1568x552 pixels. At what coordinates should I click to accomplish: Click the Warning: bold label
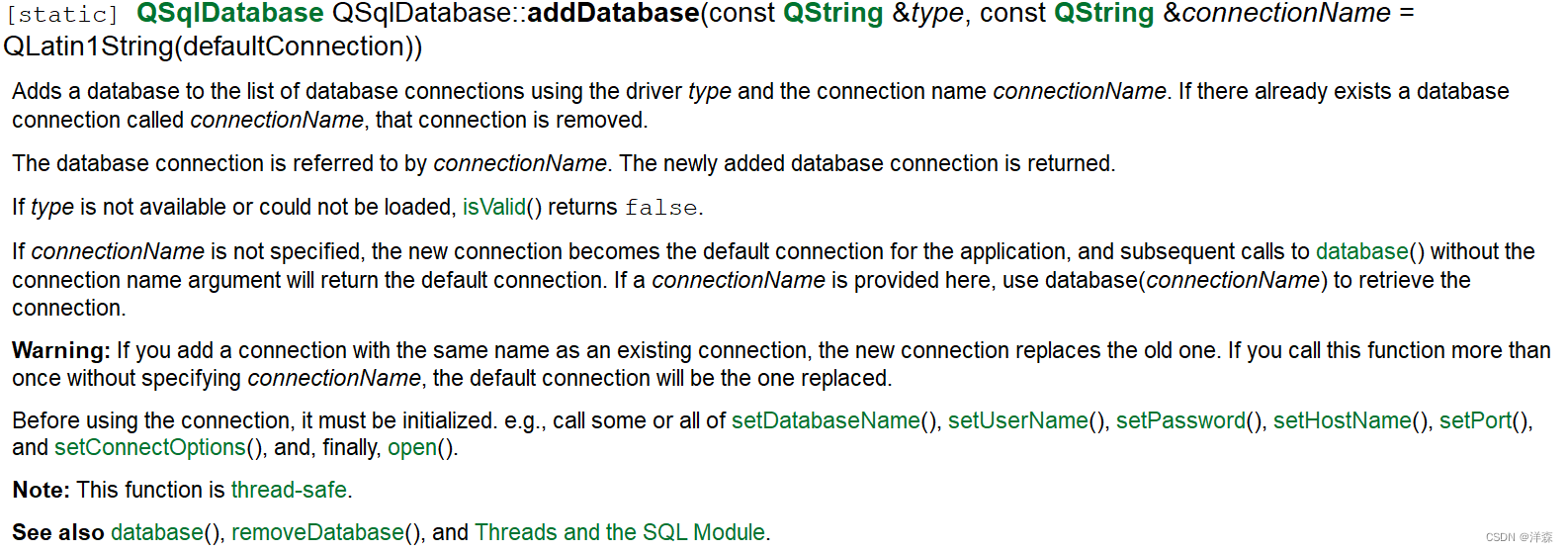(x=60, y=351)
